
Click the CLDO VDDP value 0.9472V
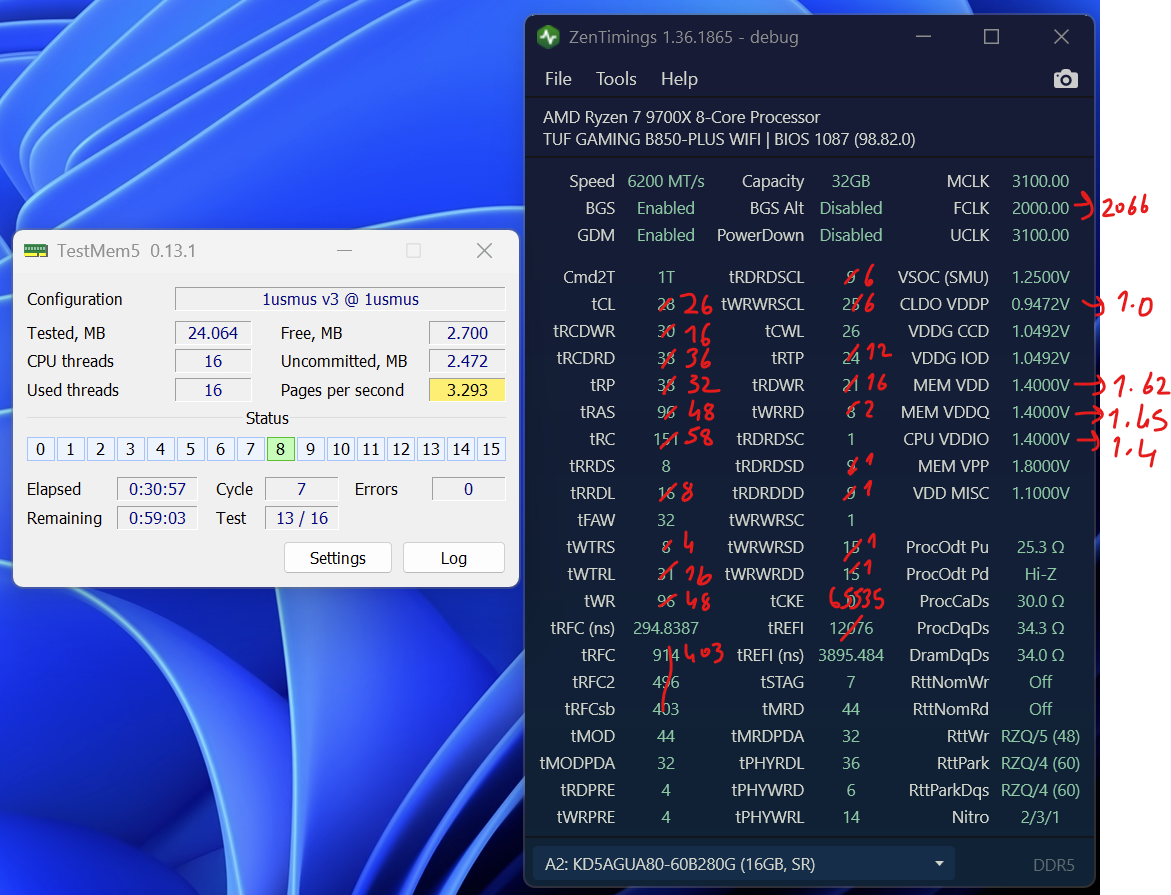pos(1040,304)
